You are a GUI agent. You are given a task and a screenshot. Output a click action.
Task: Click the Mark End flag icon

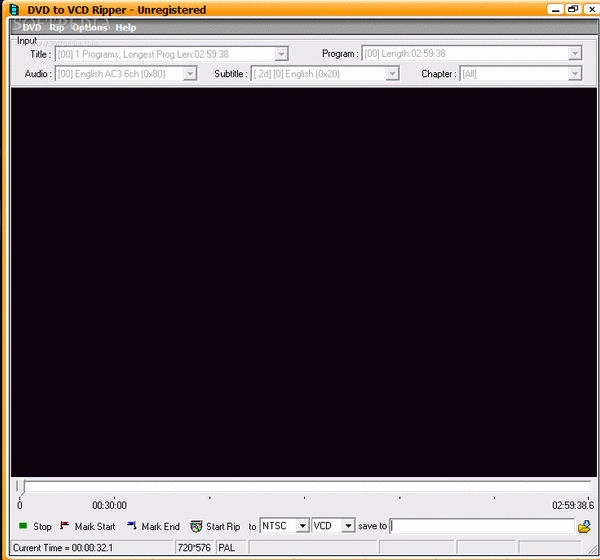click(132, 526)
